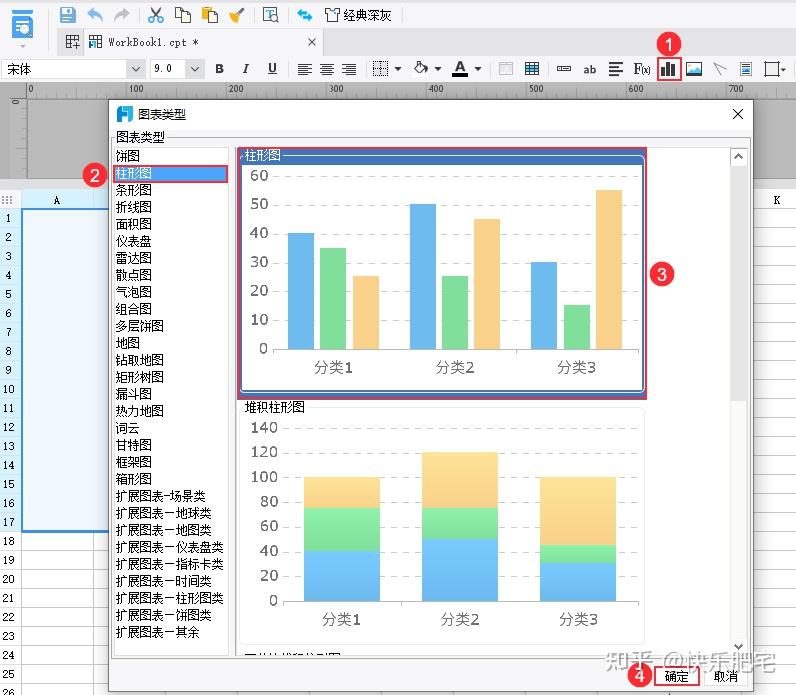Open the fill color dropdown arrow

[x=438, y=69]
